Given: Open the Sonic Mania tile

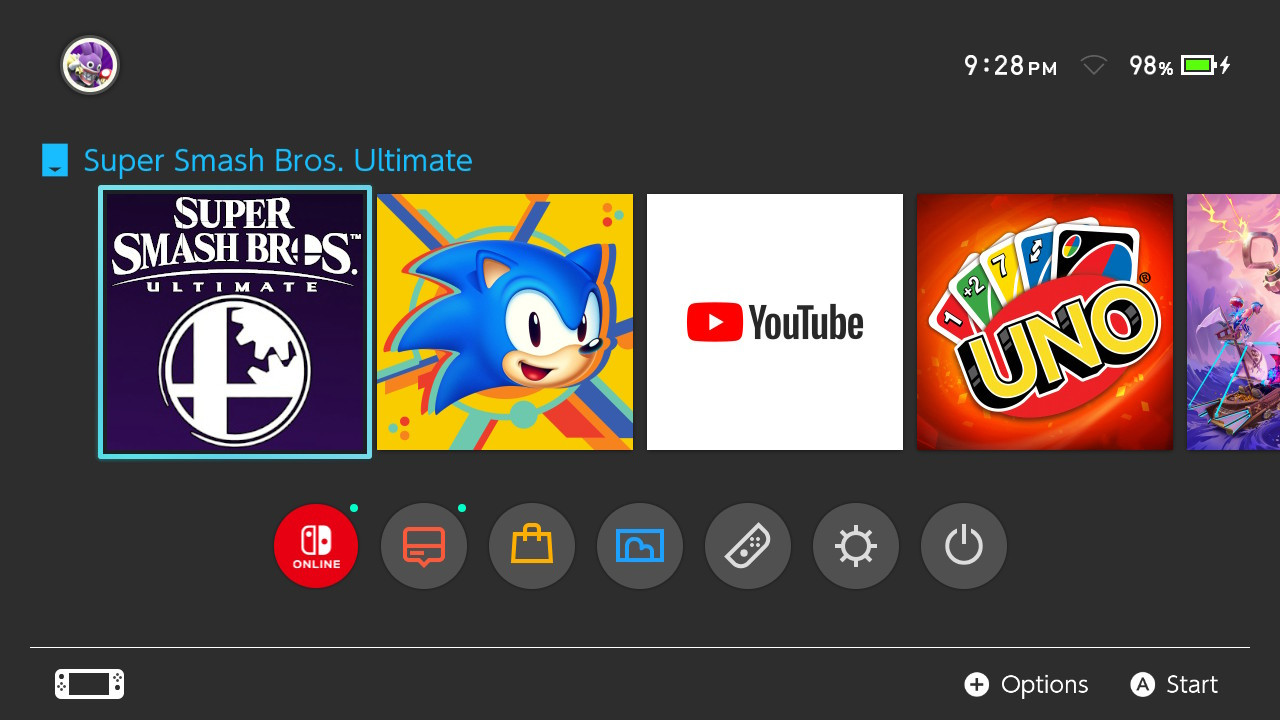Looking at the screenshot, I should [504, 322].
